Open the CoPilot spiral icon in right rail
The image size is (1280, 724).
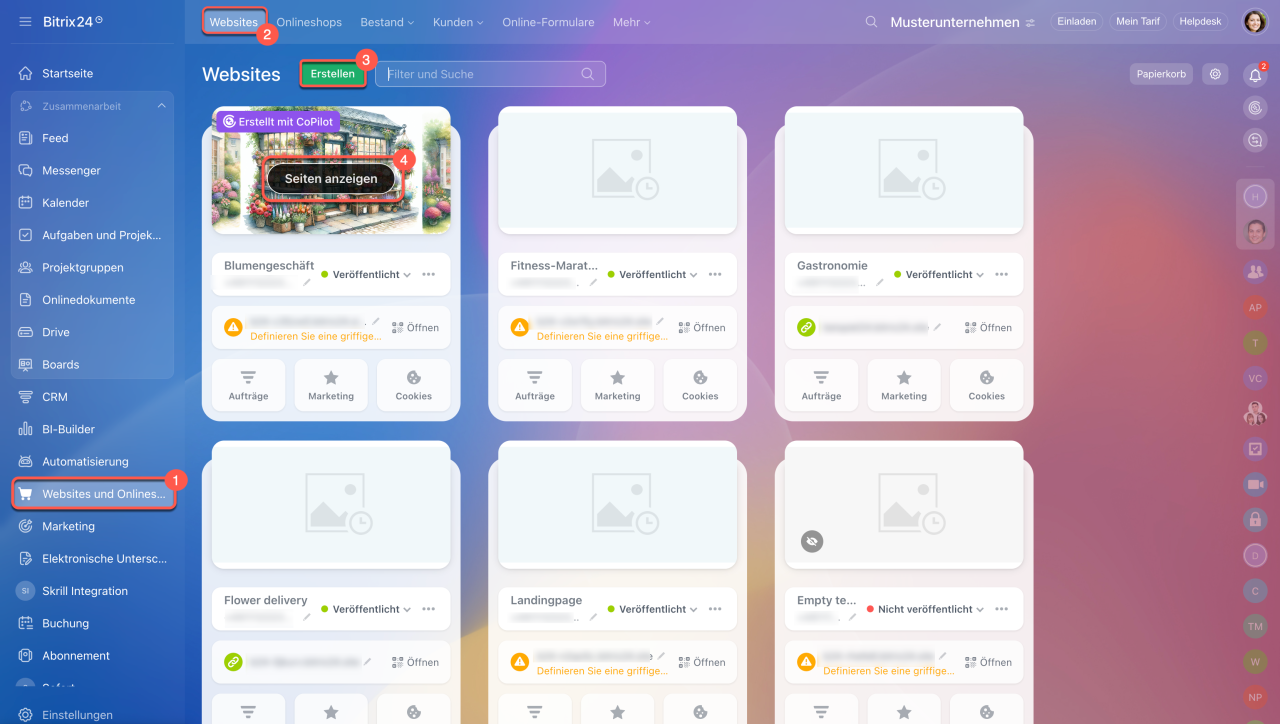click(1255, 107)
